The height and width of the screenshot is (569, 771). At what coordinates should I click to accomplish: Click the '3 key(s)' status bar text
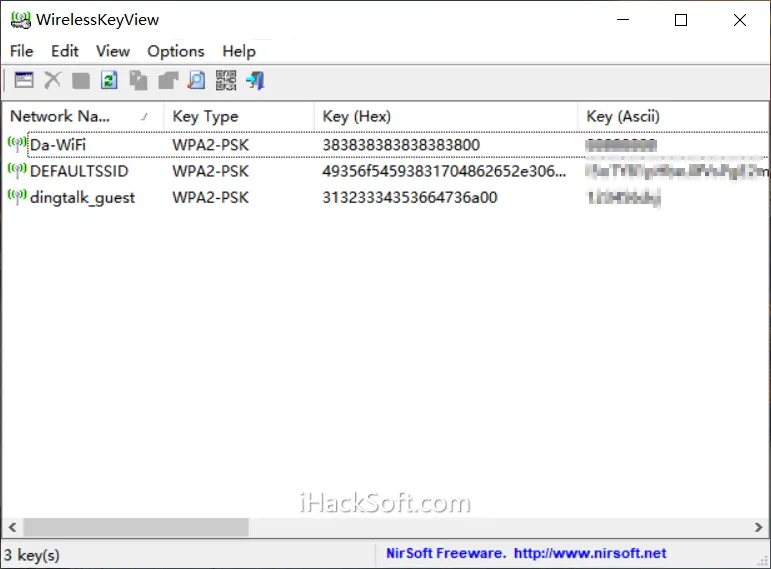32,555
